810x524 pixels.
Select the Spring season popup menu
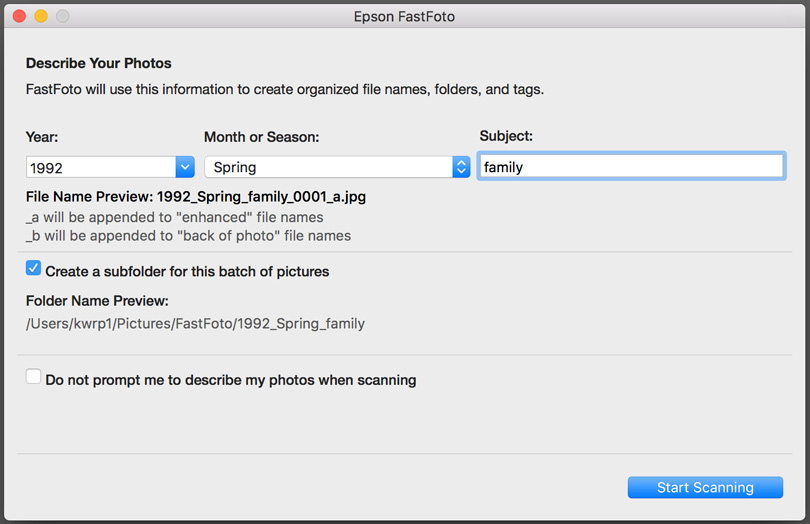click(x=337, y=167)
